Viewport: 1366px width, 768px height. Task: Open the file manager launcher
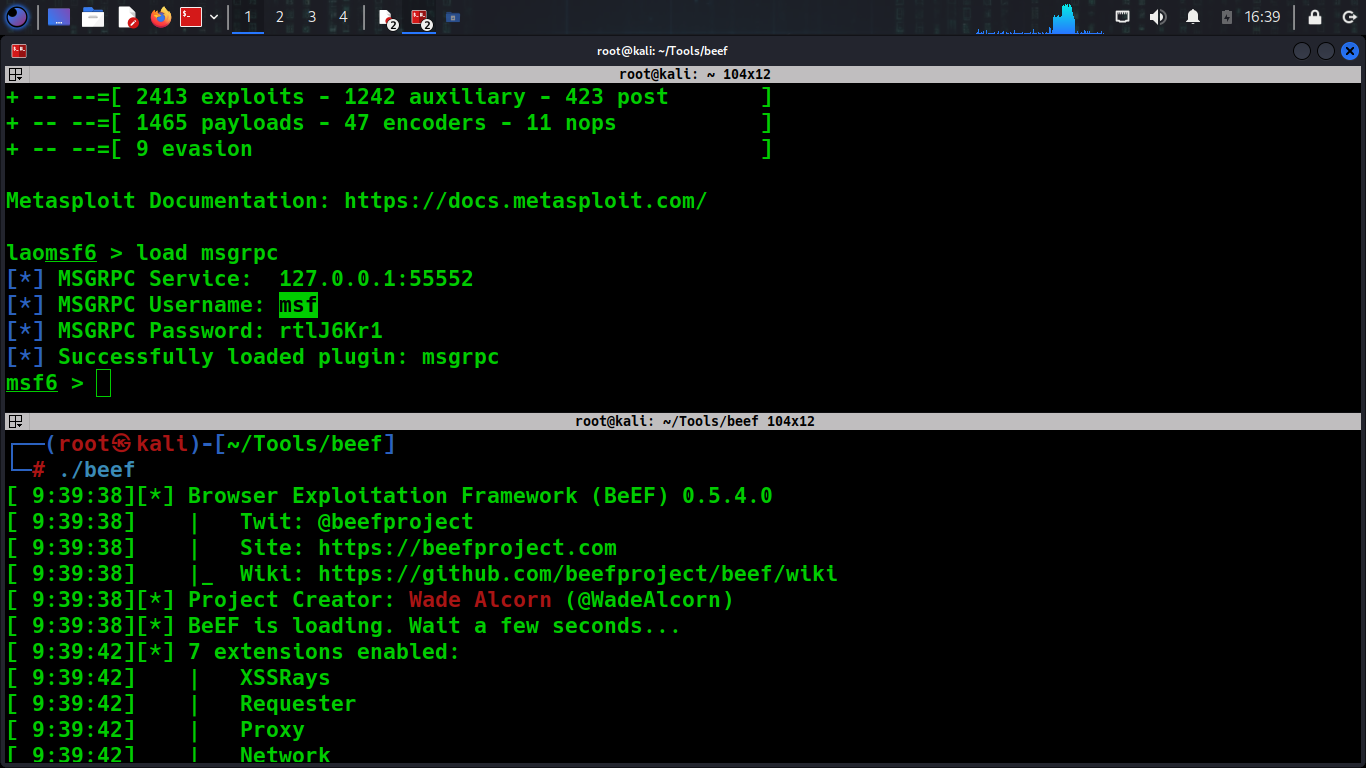[93, 17]
